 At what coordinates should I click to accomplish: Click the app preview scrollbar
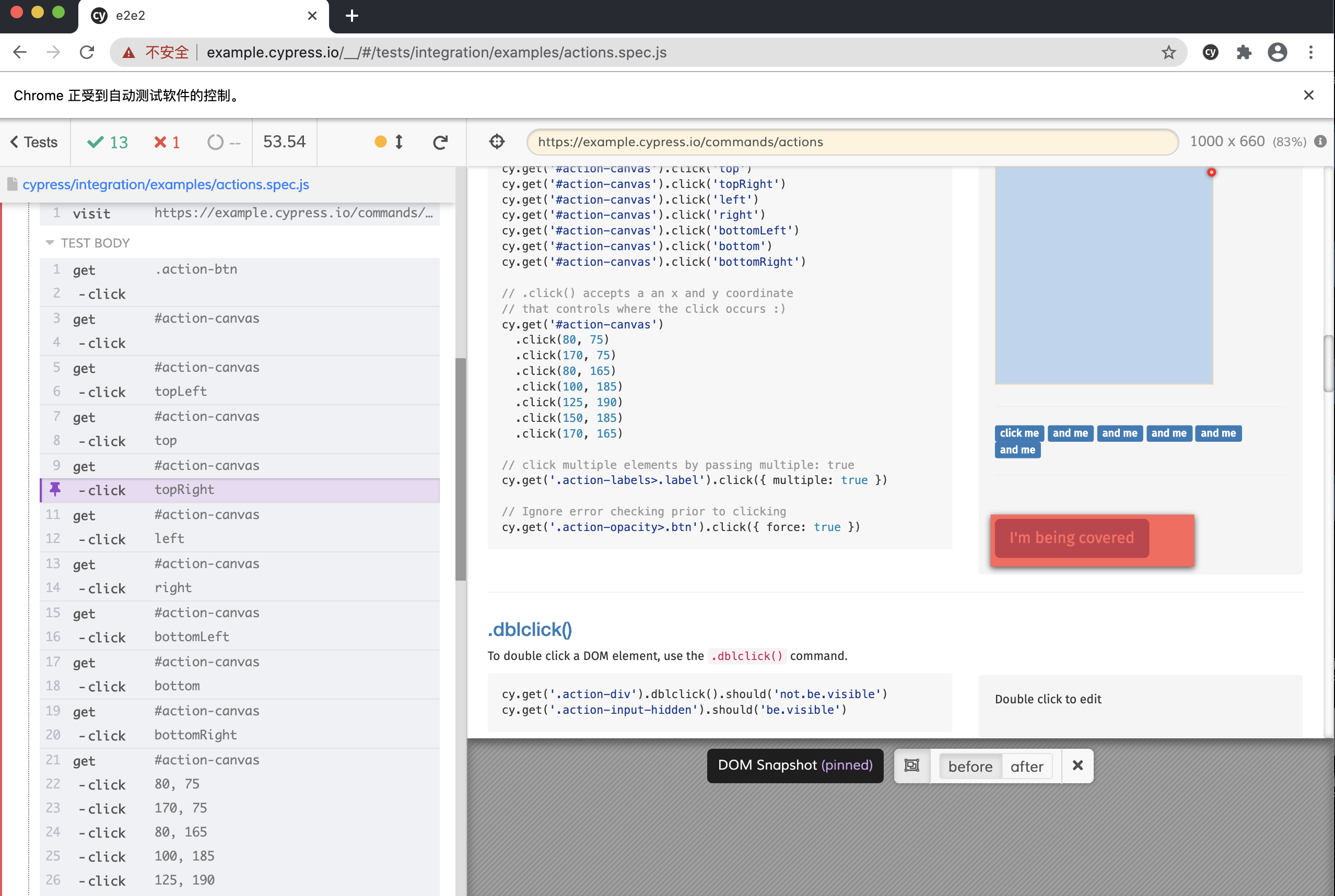click(1329, 363)
